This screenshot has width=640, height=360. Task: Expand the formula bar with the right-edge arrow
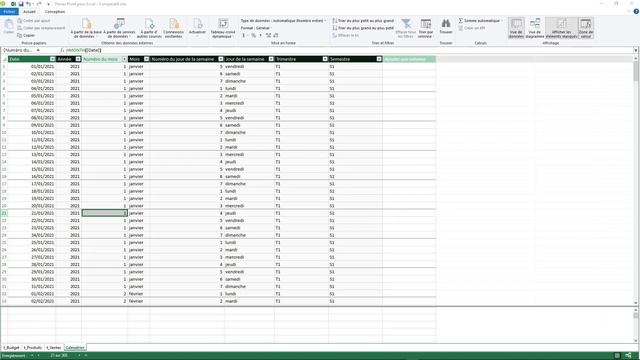(636, 50)
